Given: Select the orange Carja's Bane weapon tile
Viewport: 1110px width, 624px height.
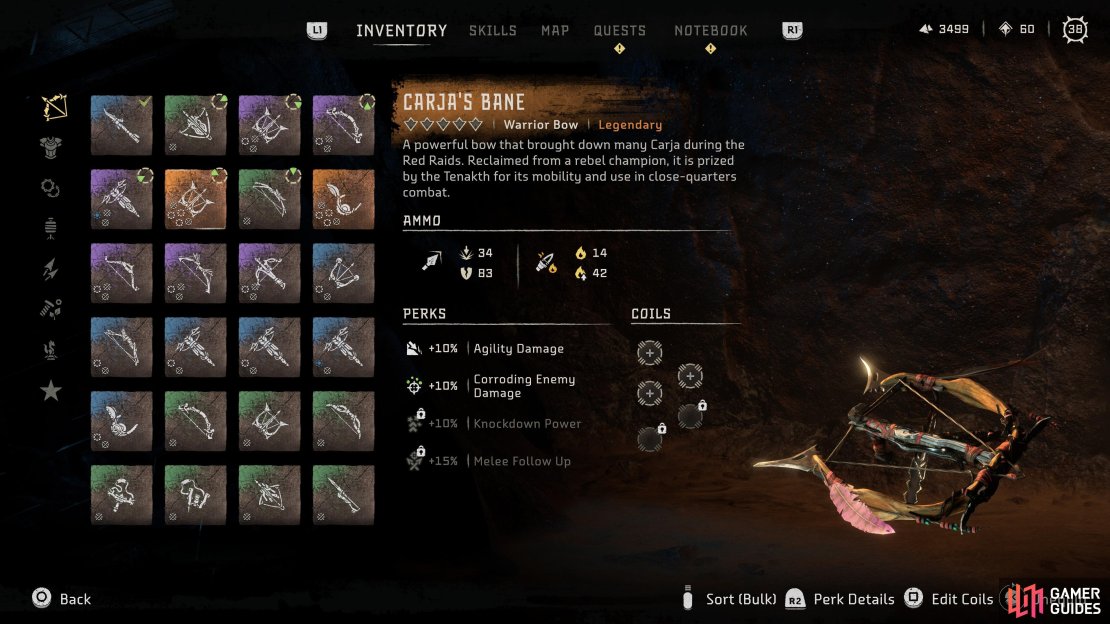Looking at the screenshot, I should pyautogui.click(x=195, y=199).
